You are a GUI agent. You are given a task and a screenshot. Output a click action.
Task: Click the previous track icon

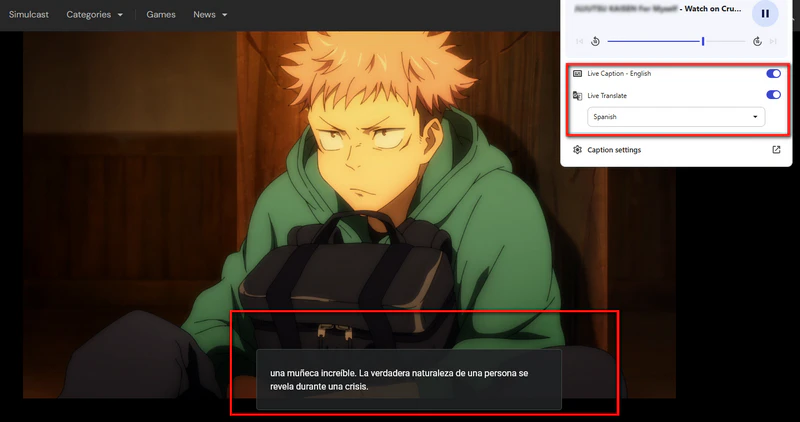[579, 41]
